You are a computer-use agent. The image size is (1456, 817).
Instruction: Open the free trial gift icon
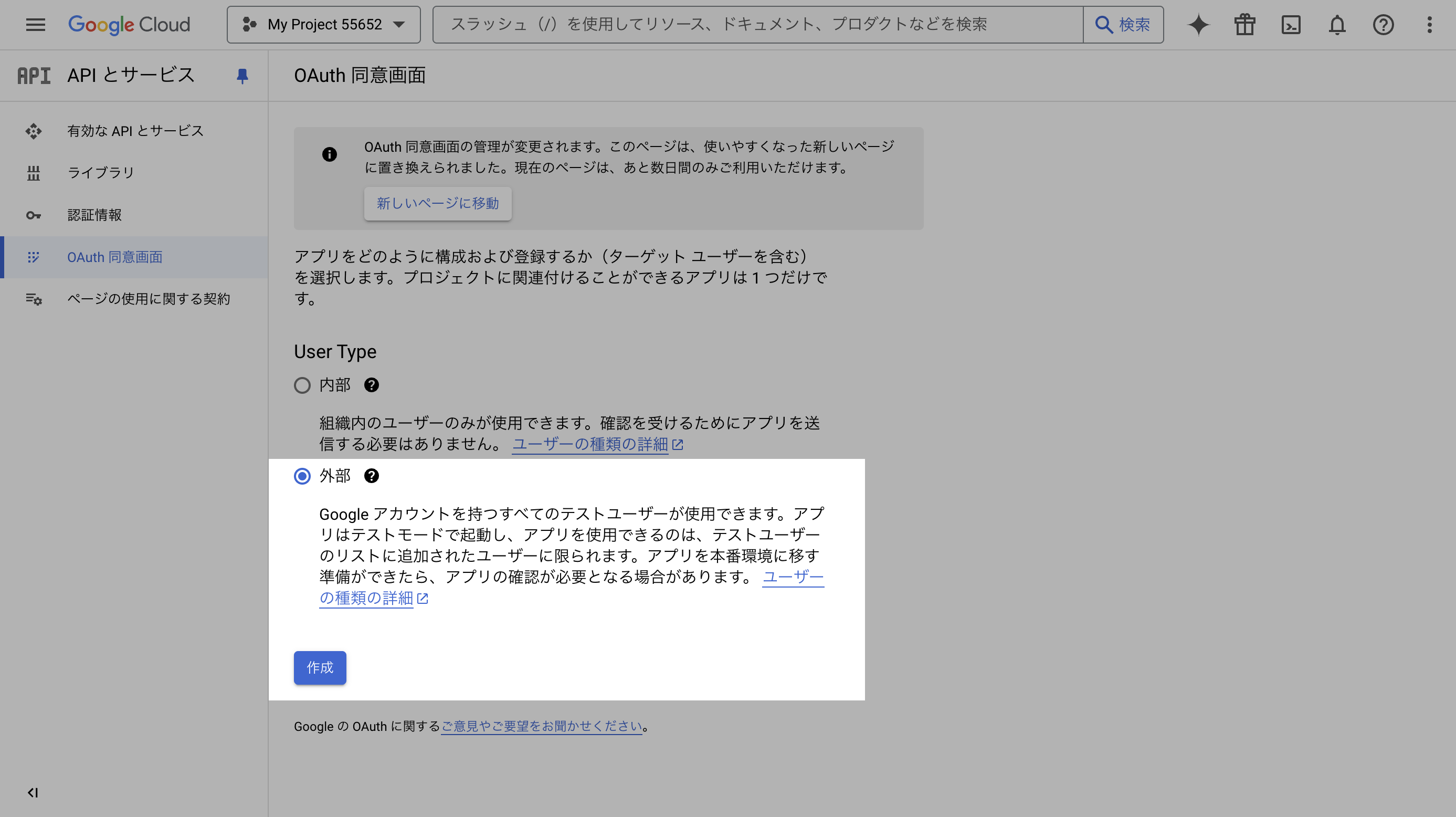(1244, 24)
